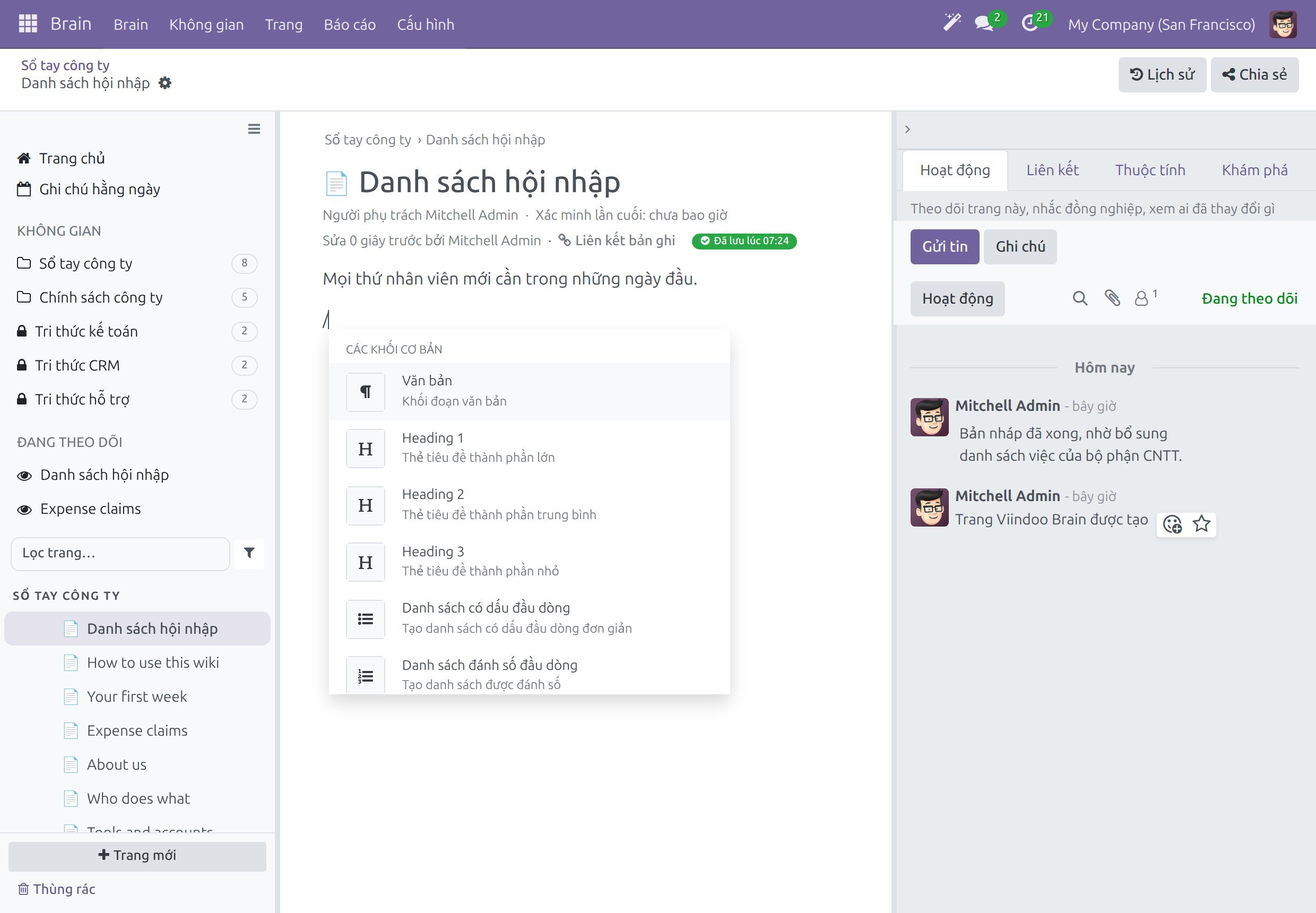Click the search icon in chatter
This screenshot has height=913, width=1316.
pos(1079,298)
